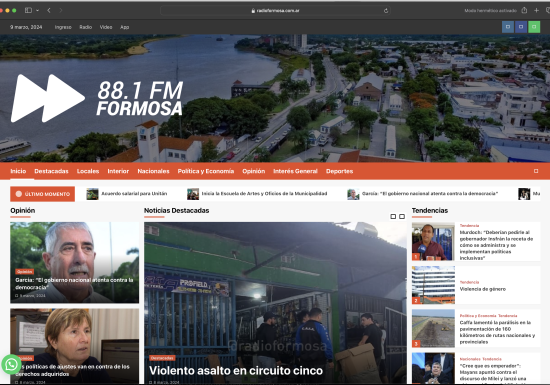Open the Video link in the top bar

[x=106, y=27]
